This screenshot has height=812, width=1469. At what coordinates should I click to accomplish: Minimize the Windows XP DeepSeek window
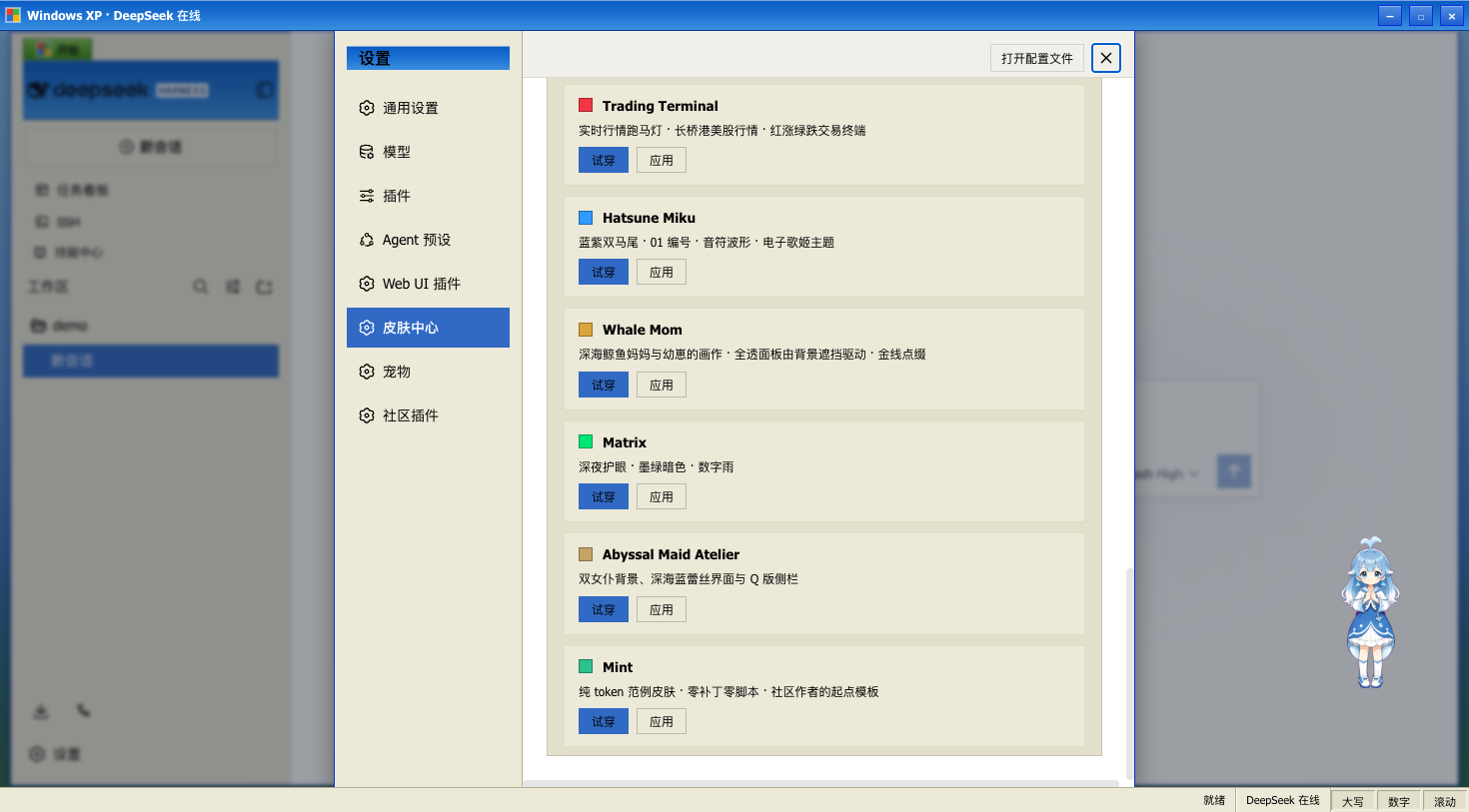coord(1389,16)
